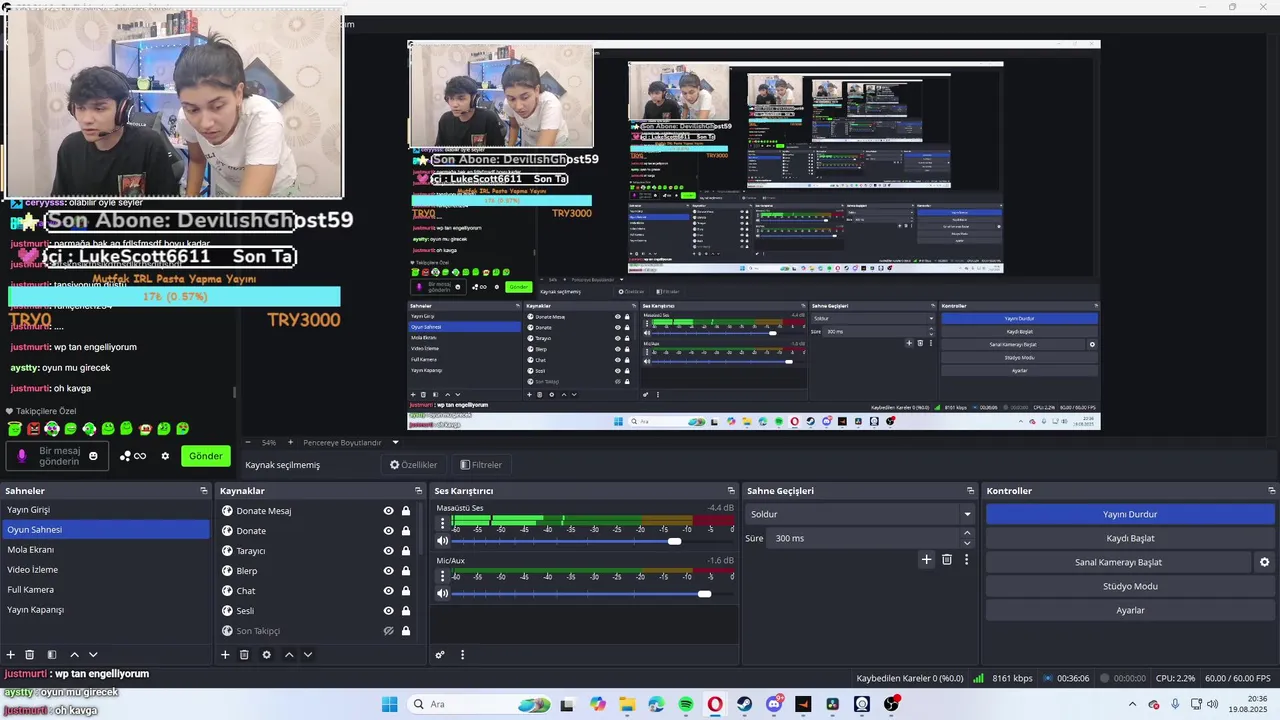The width and height of the screenshot is (1280, 720).
Task: Open source properties gear in the Kaynaklar toolbar
Action: 266,655
